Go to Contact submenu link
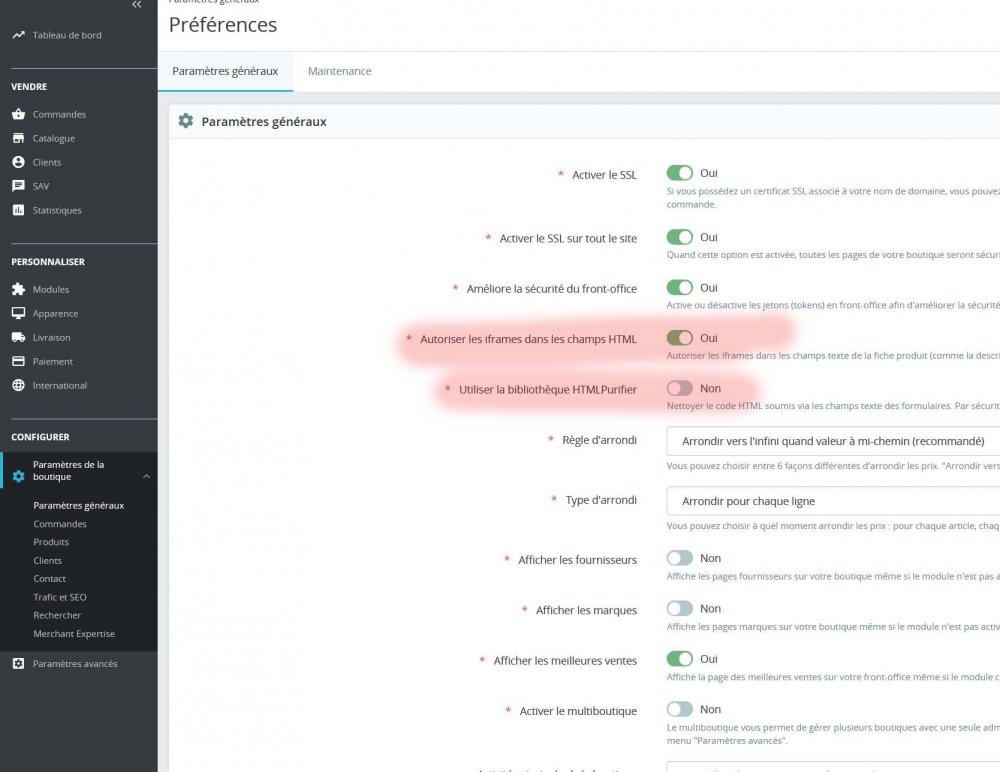 [50, 579]
